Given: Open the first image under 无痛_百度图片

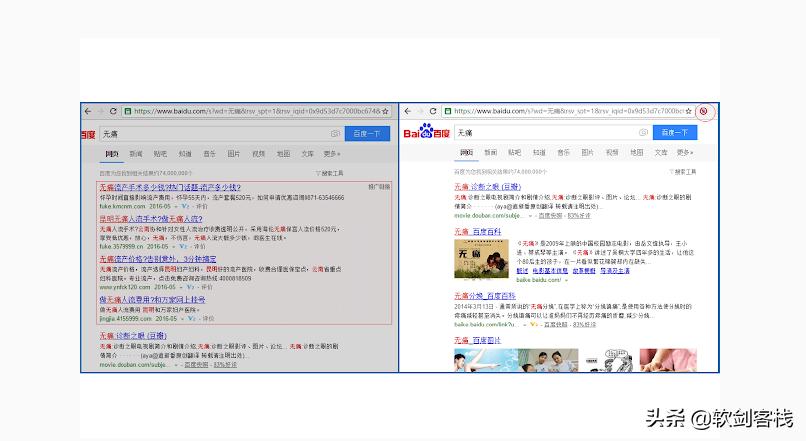Looking at the screenshot, I should pyautogui.click(x=485, y=360).
